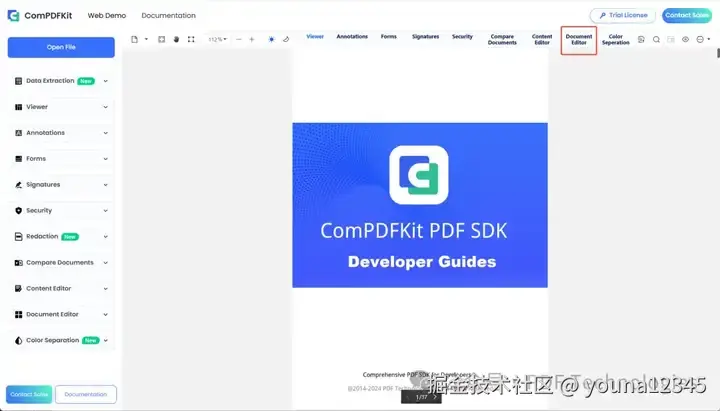This screenshot has width=720, height=411.
Task: Open the 112% zoom level dropdown
Action: 218,39
